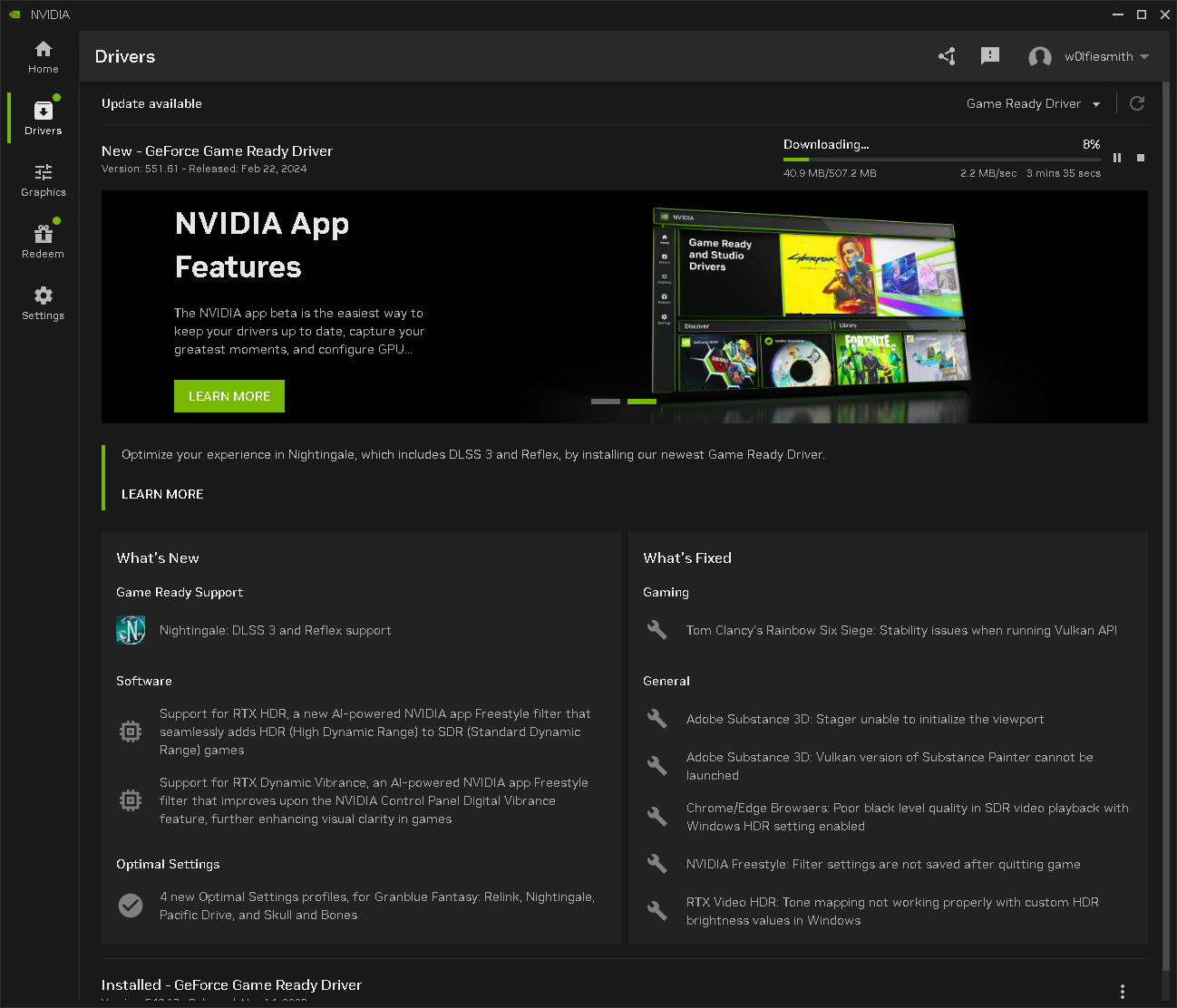Image resolution: width=1177 pixels, height=1008 pixels.
Task: Click the refresh icon to check for drivers
Action: point(1136,103)
